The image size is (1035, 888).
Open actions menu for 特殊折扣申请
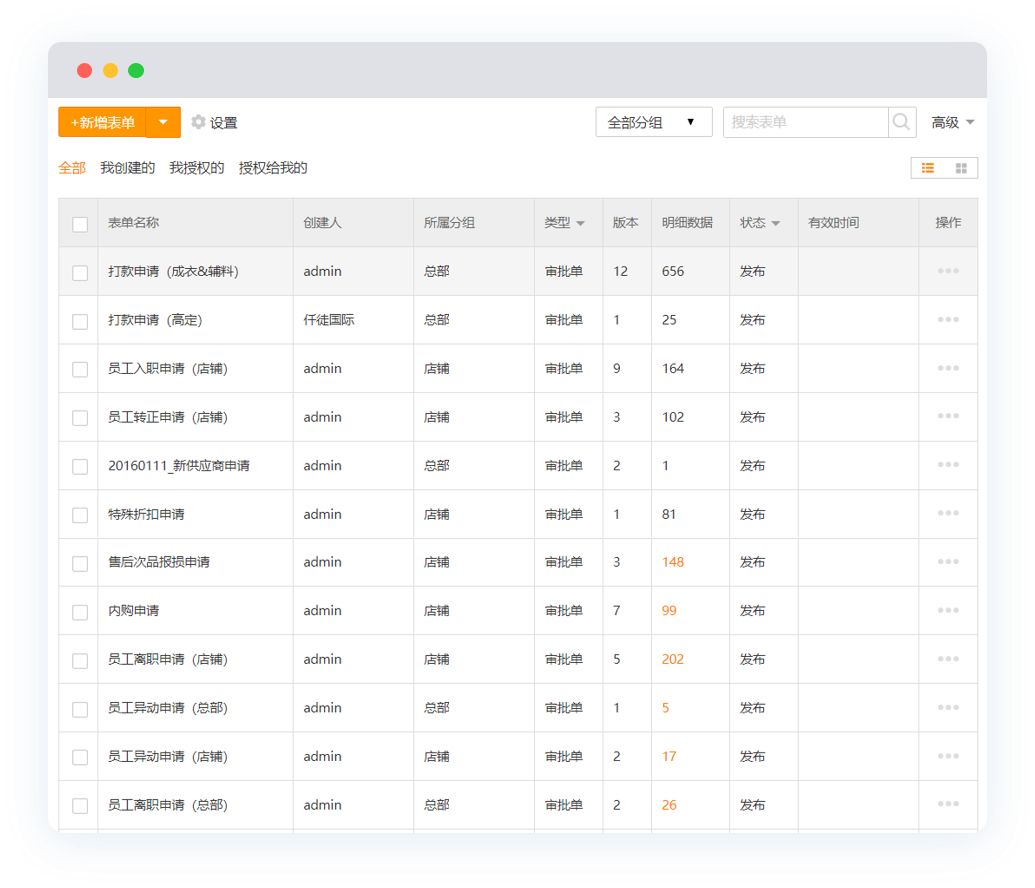948,513
